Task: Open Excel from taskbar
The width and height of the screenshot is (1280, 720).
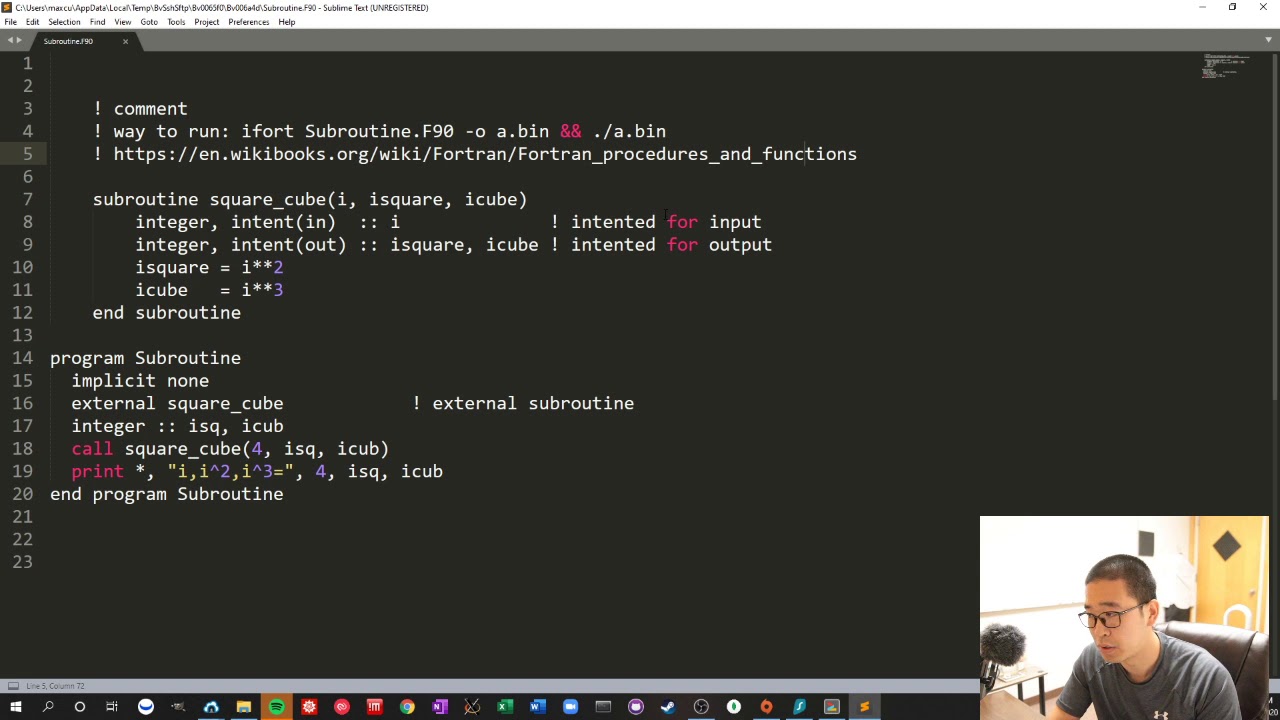Action: click(x=505, y=707)
